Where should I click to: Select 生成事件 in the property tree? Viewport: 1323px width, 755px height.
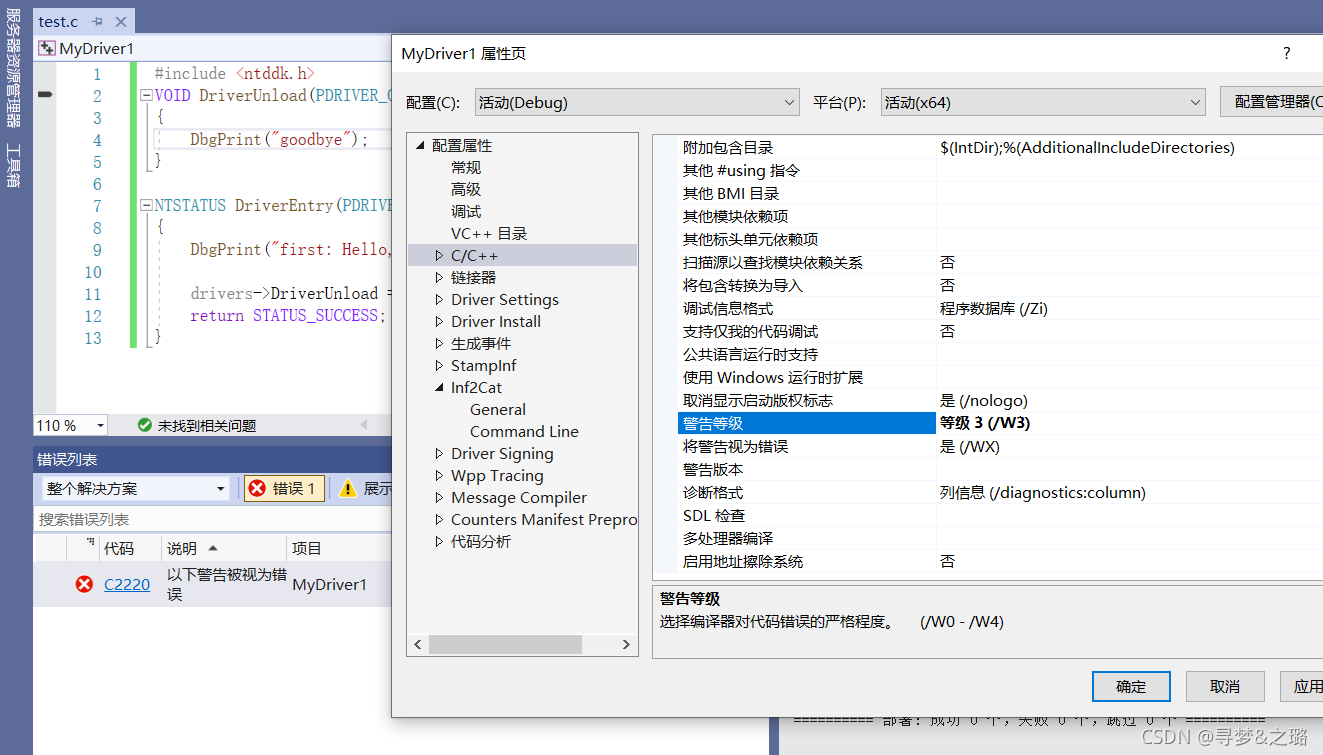[x=481, y=344]
